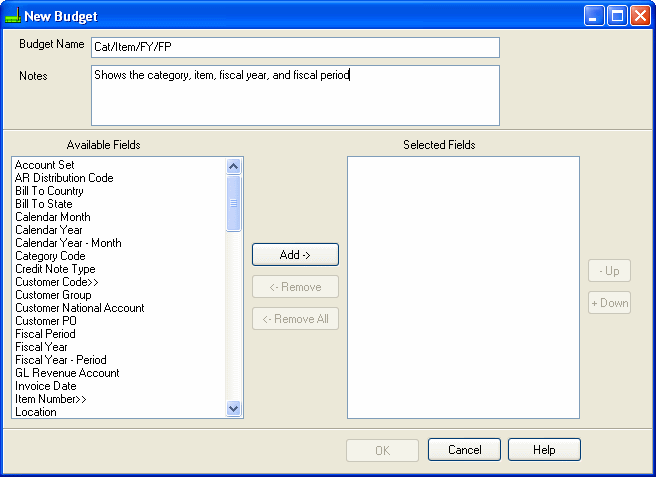This screenshot has height=477, width=656.
Task: Choose Calendar Year - Month field
Action: click(x=68, y=243)
